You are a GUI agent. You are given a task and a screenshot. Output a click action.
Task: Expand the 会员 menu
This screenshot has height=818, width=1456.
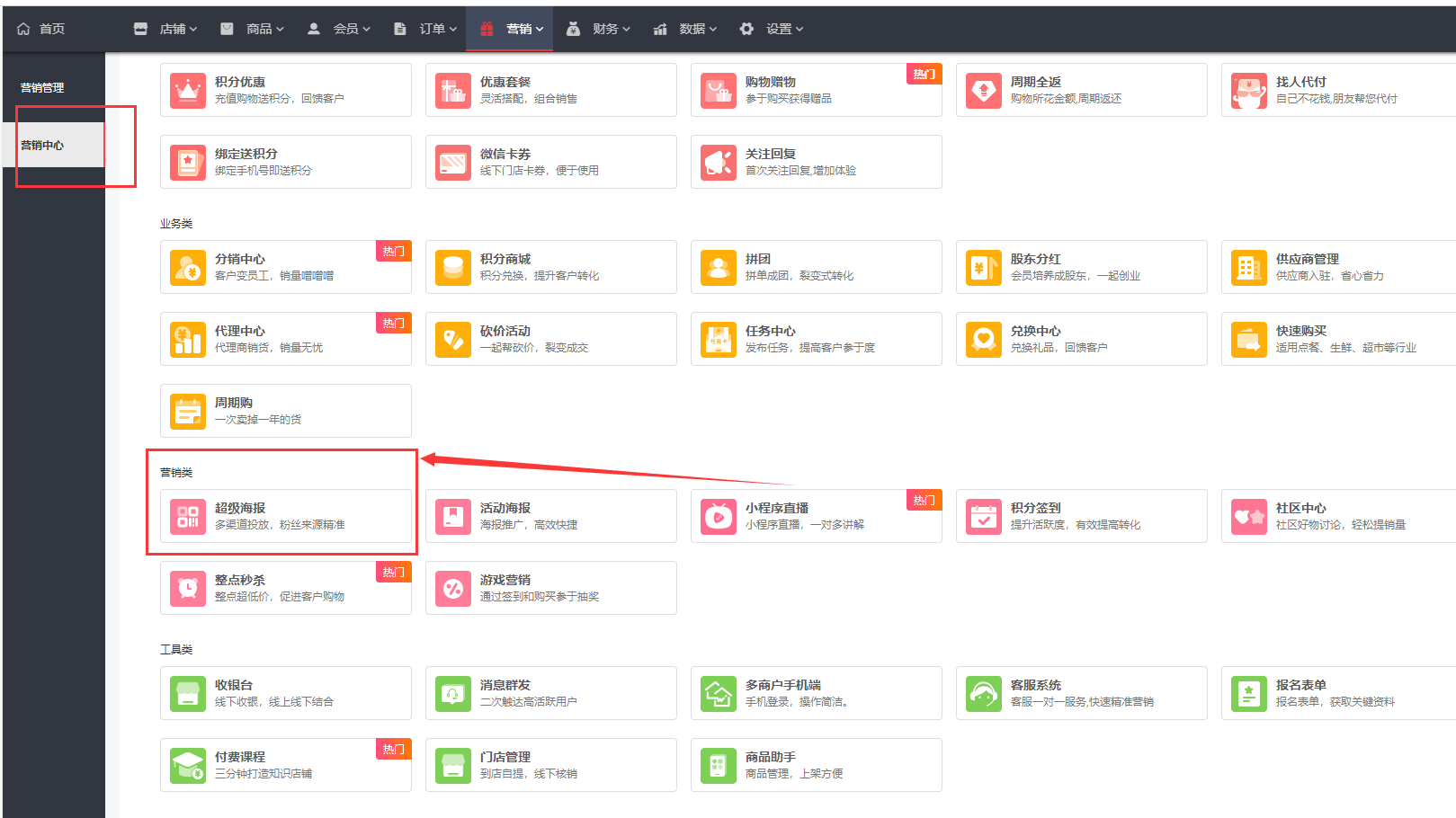tap(339, 29)
